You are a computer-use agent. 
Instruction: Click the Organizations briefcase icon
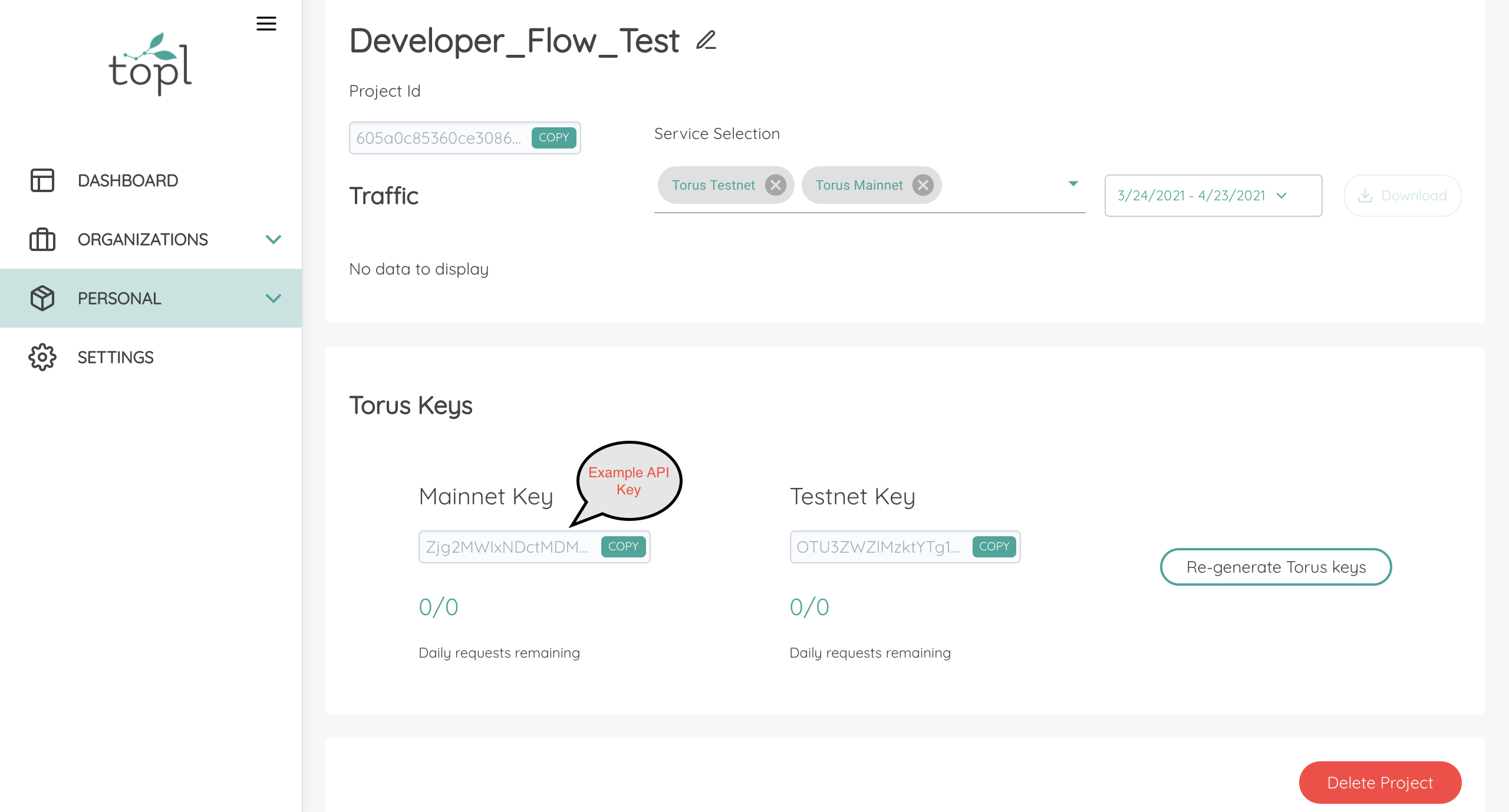click(x=42, y=239)
